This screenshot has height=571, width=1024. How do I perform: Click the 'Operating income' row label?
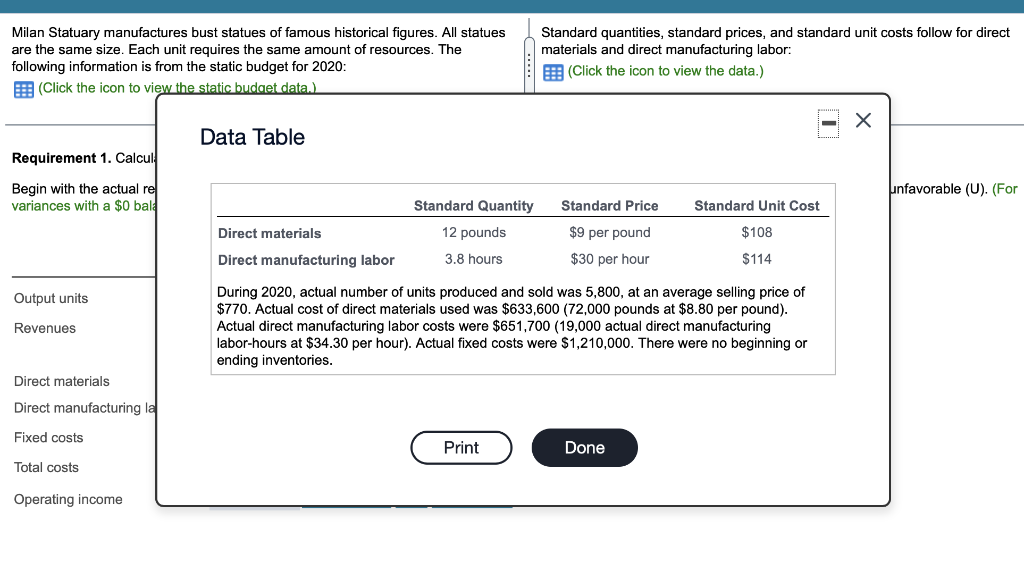(68, 500)
